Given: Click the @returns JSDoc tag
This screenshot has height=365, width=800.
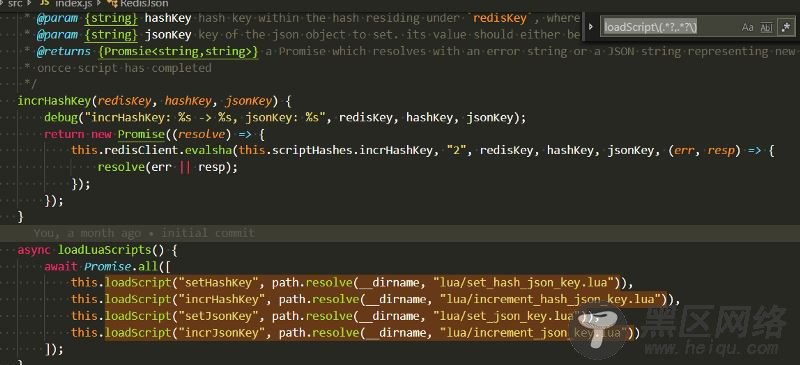Looking at the screenshot, I should point(63,52).
